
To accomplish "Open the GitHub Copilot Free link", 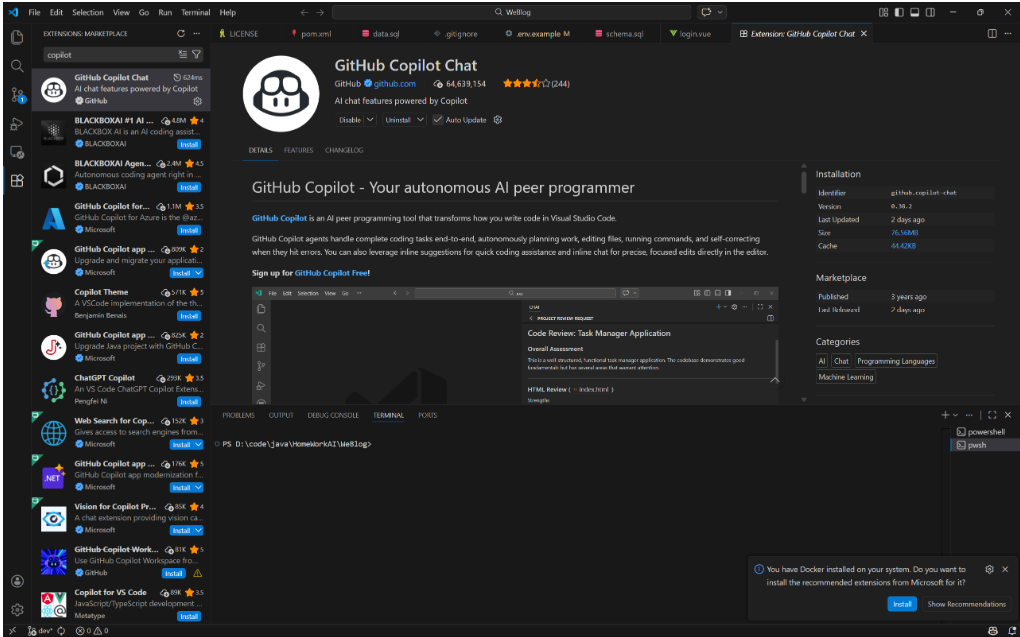I will coord(331,273).
